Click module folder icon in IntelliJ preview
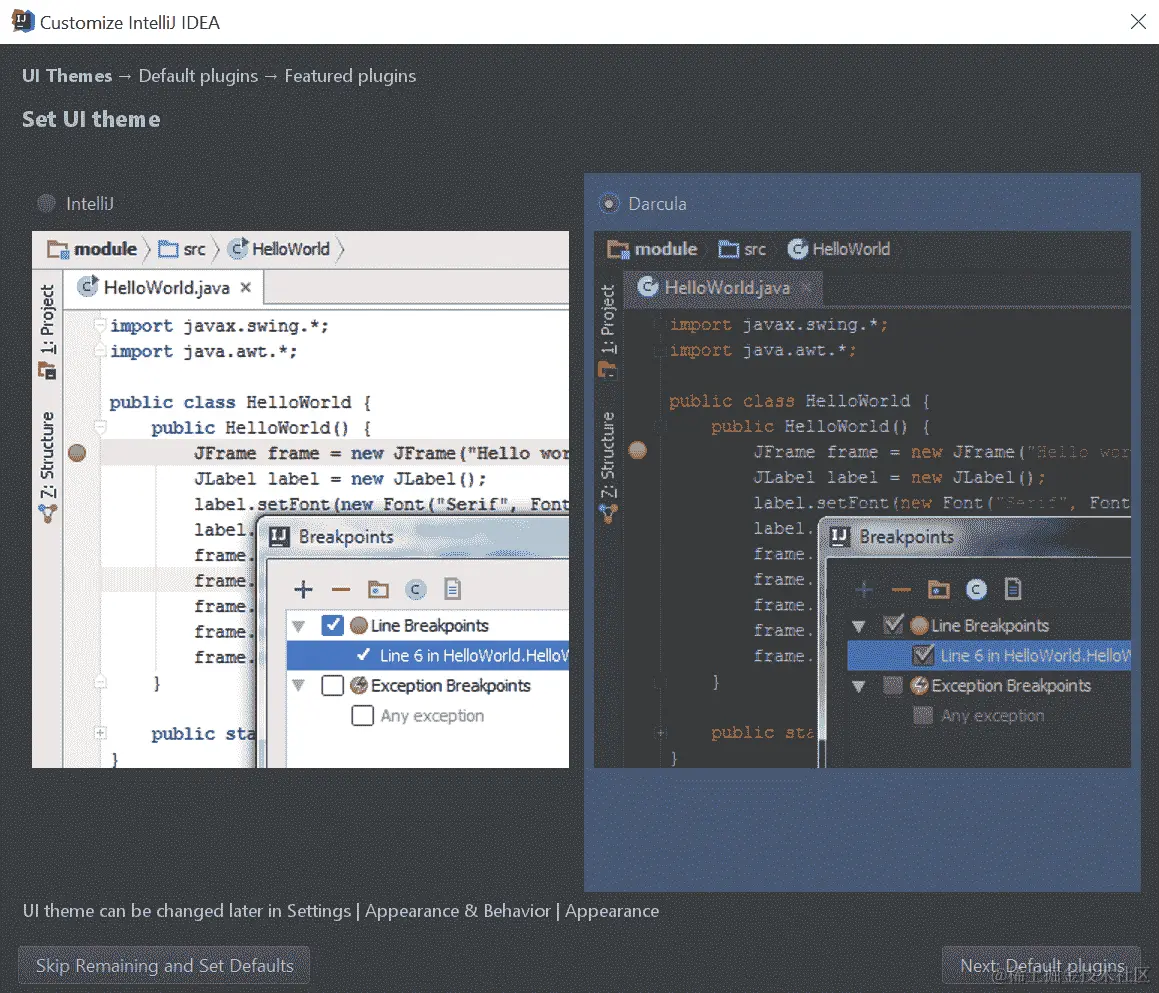The image size is (1159, 993). coord(58,249)
